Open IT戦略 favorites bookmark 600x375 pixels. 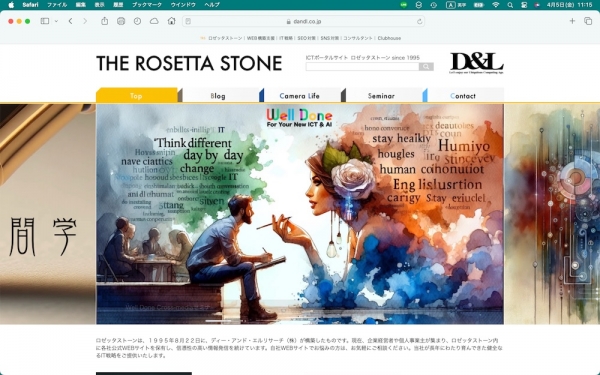286,38
